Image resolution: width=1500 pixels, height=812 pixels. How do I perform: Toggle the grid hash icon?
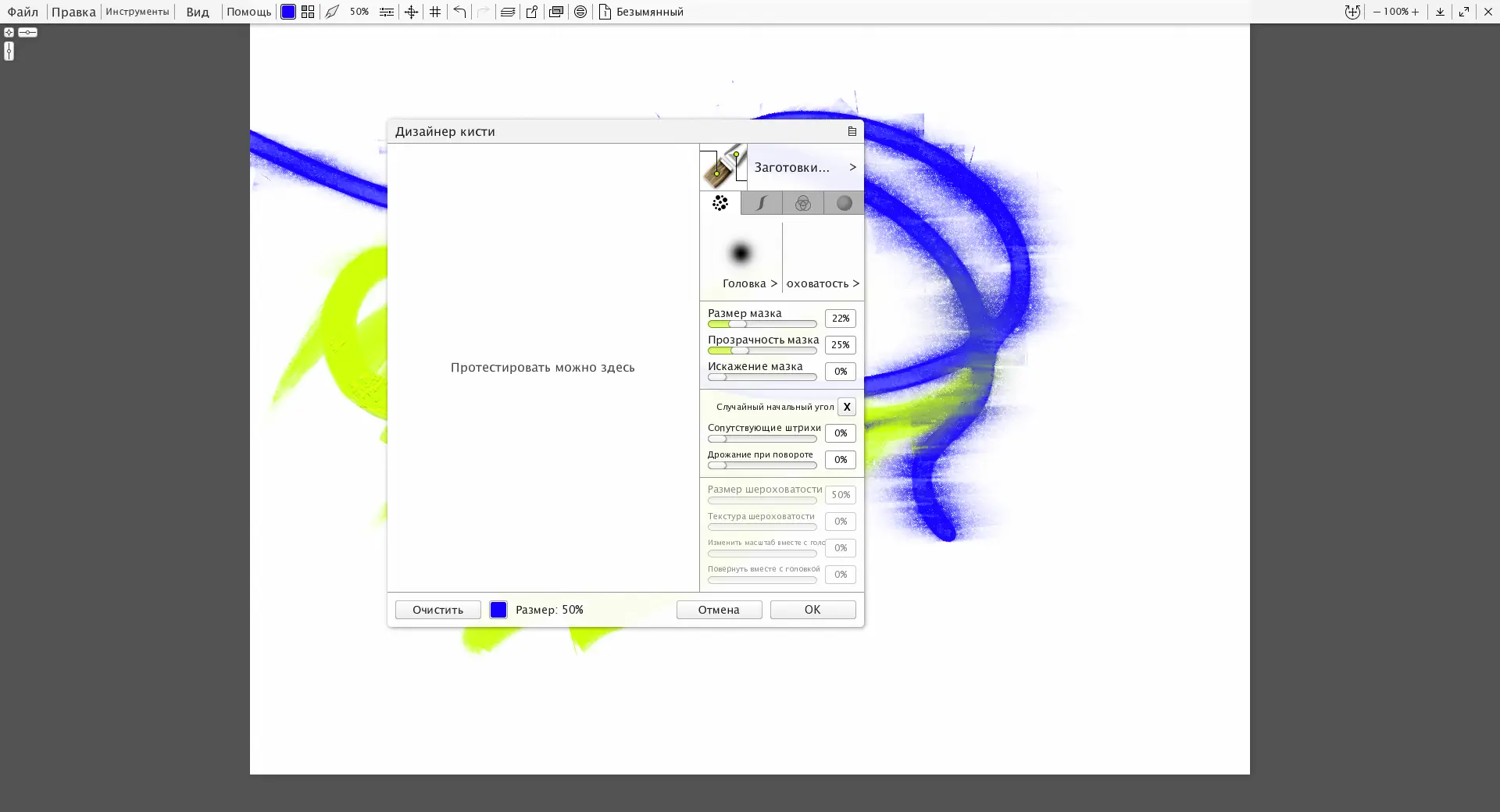click(x=435, y=12)
